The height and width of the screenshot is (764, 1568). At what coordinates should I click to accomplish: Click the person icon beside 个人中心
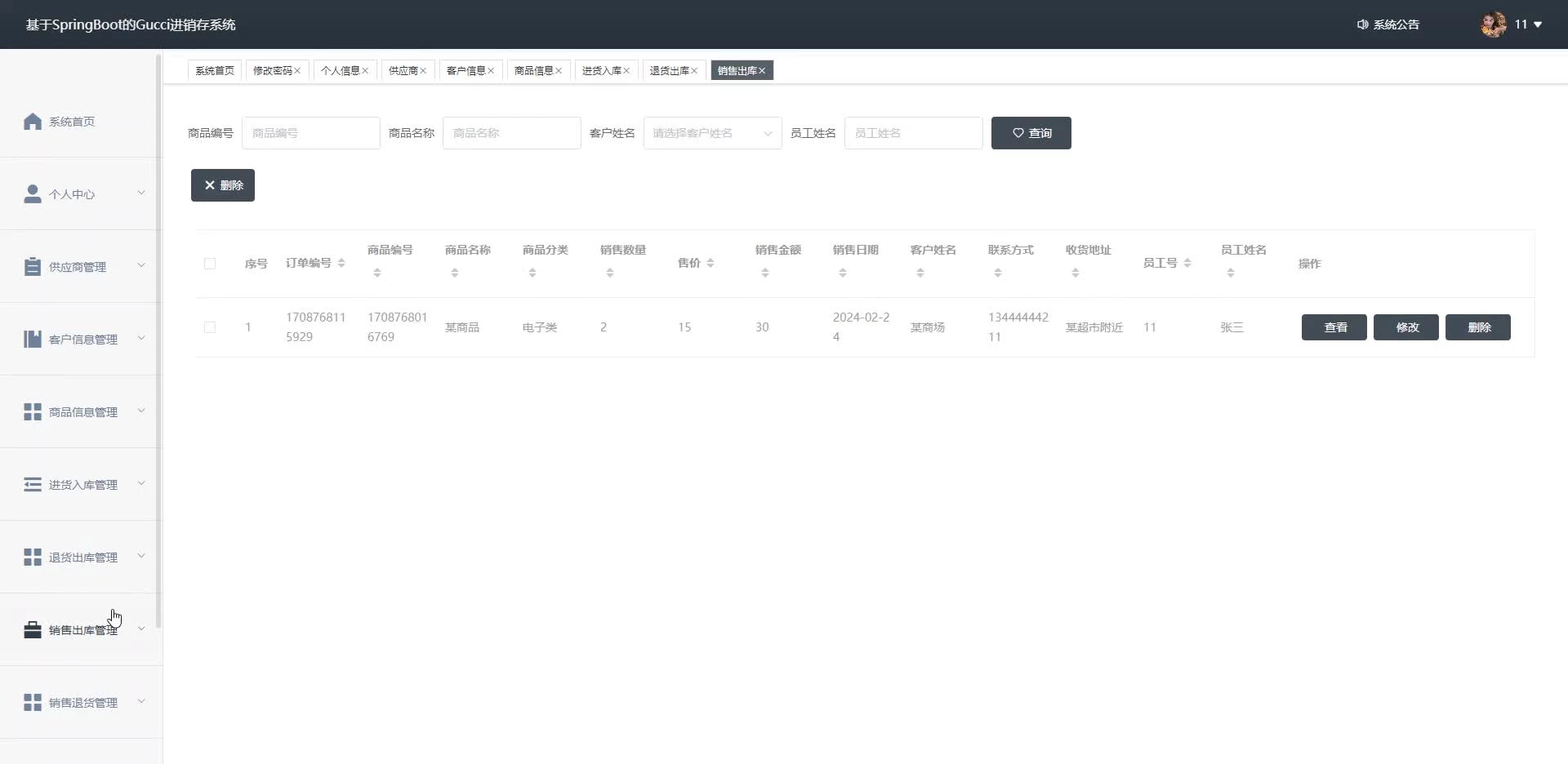(33, 194)
